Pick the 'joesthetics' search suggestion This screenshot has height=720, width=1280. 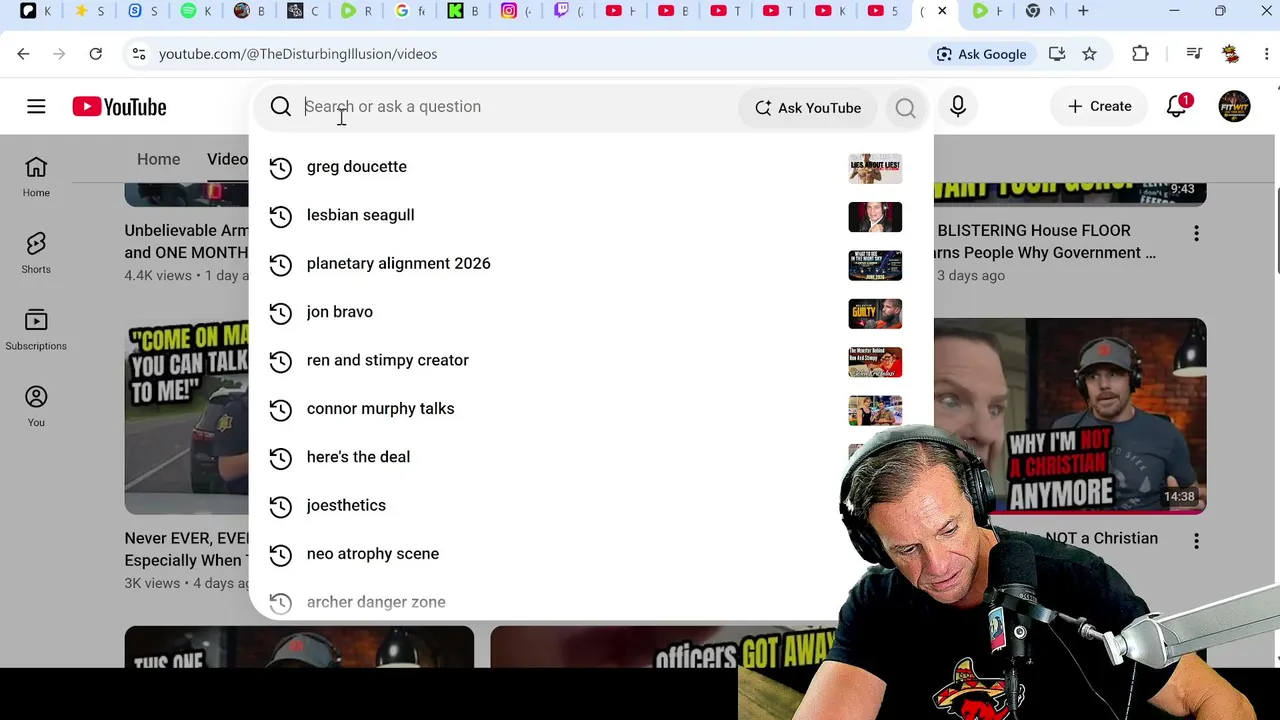pos(547,506)
